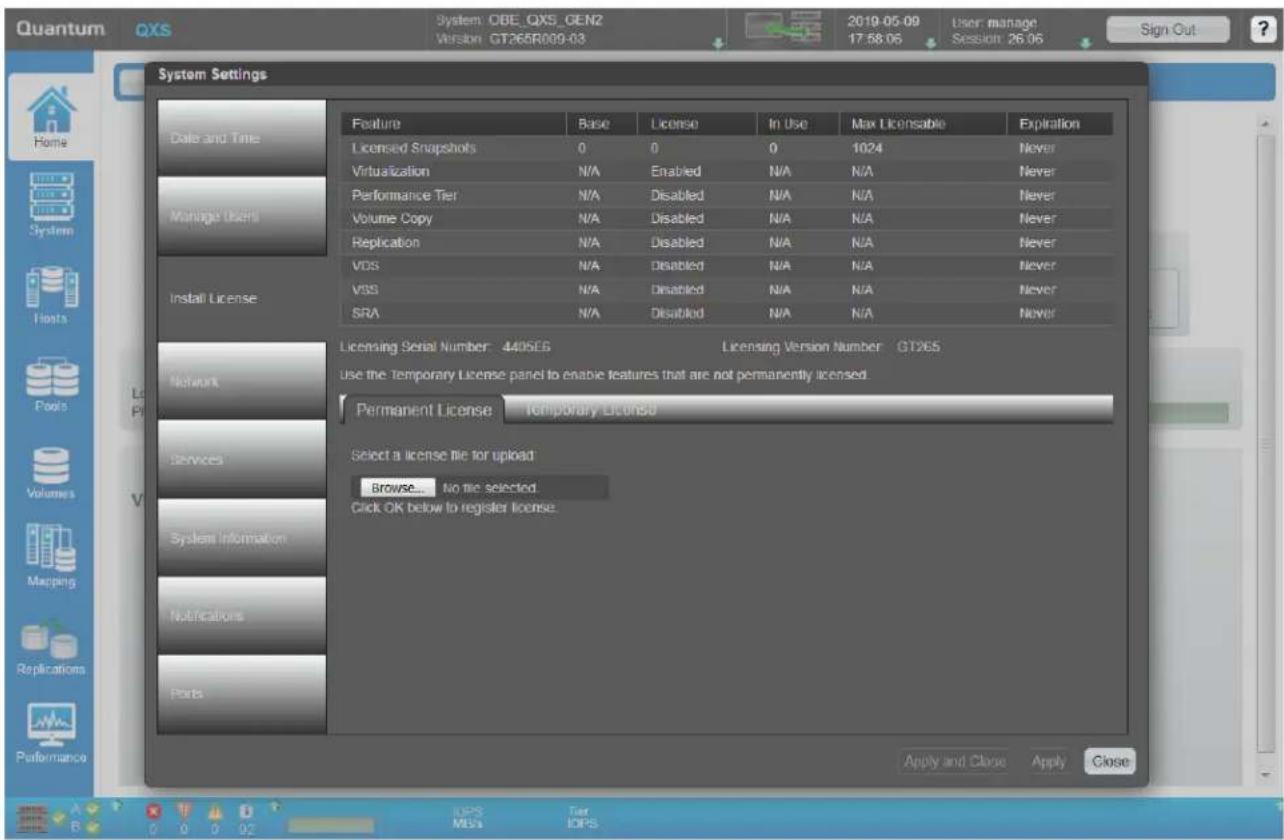The height and width of the screenshot is (840, 1284).
Task: Click the help question mark icon
Action: coord(1262,29)
